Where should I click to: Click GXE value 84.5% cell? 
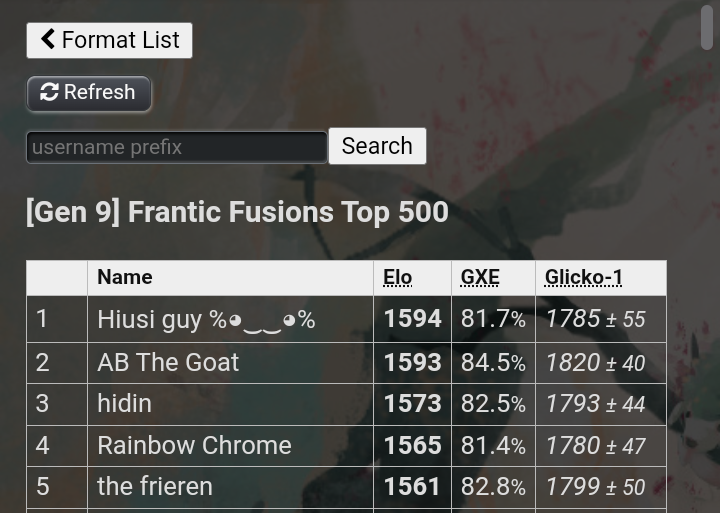[x=493, y=362]
